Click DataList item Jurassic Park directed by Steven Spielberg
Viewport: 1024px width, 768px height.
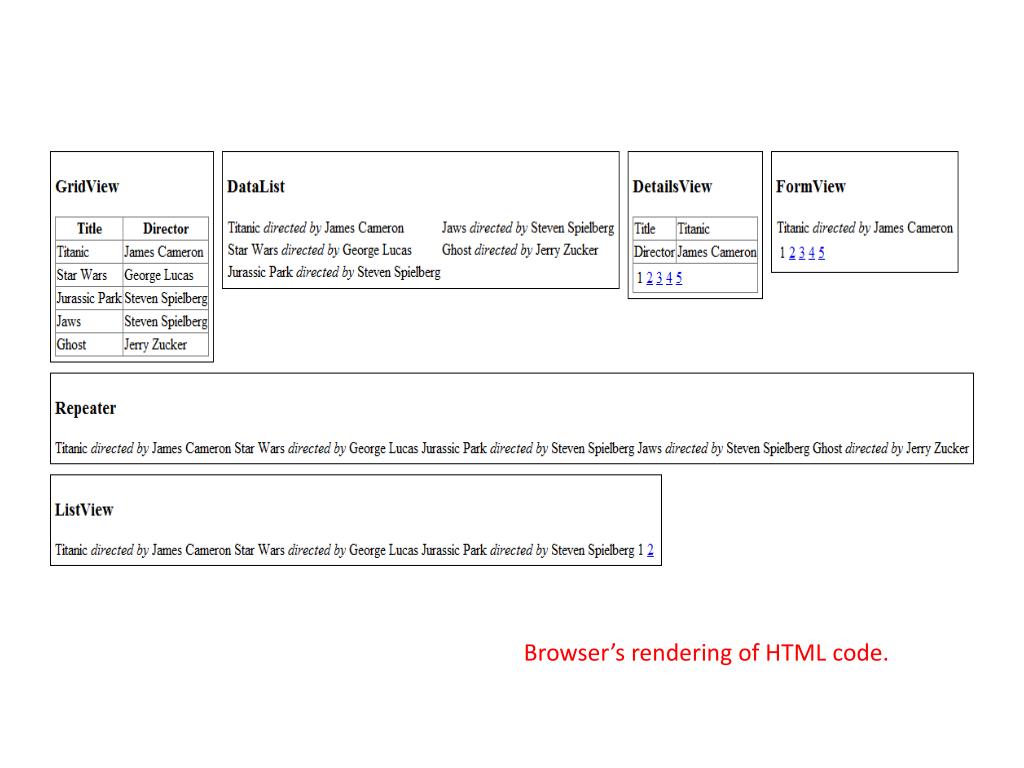click(334, 272)
